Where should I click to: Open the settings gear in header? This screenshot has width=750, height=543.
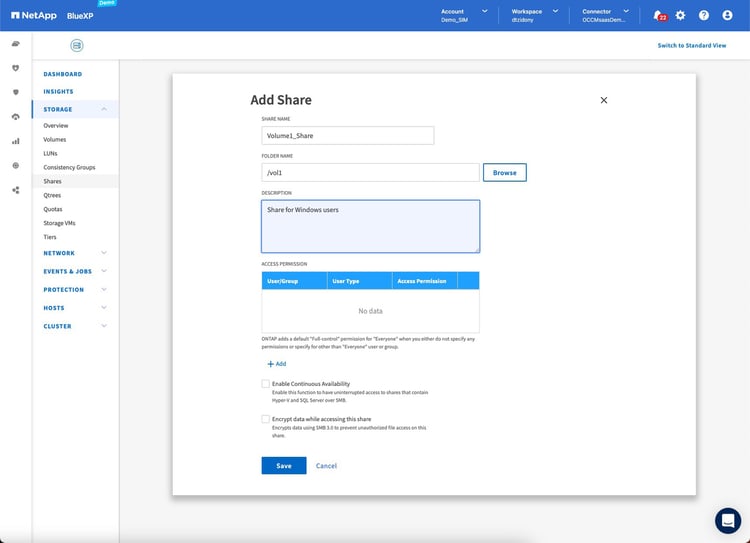coord(680,15)
